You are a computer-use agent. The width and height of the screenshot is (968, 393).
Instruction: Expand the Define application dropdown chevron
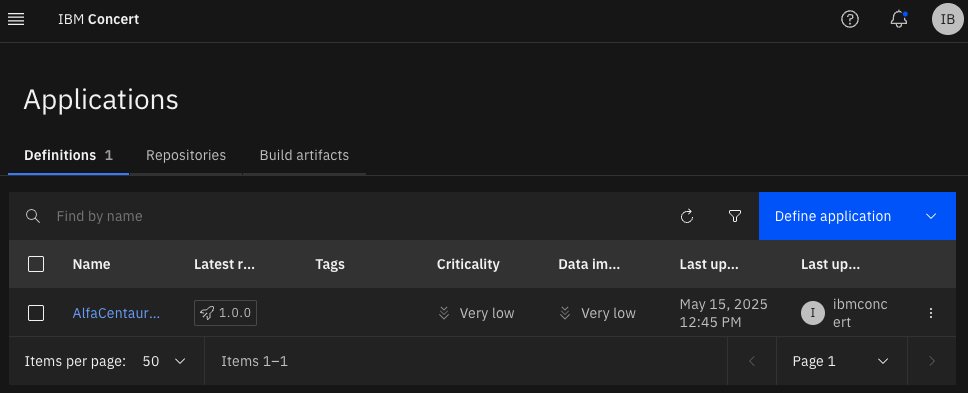tap(932, 216)
